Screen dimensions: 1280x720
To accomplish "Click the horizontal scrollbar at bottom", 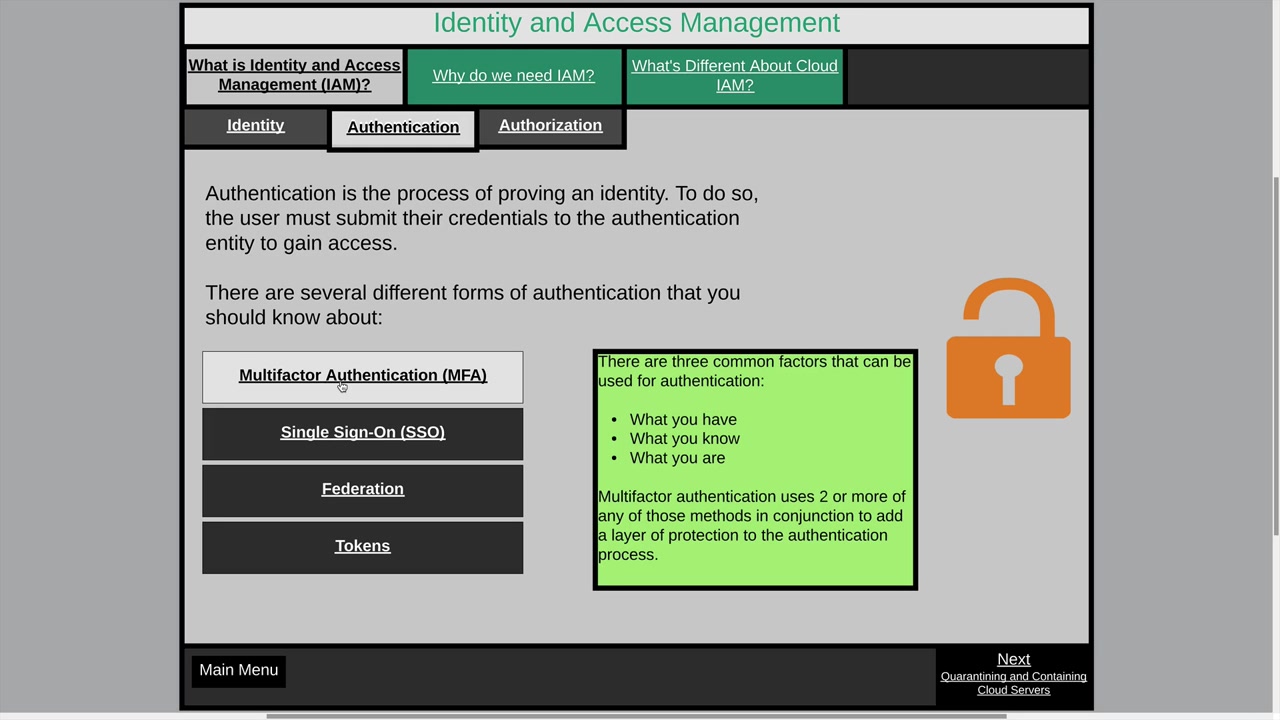I will pos(636,716).
